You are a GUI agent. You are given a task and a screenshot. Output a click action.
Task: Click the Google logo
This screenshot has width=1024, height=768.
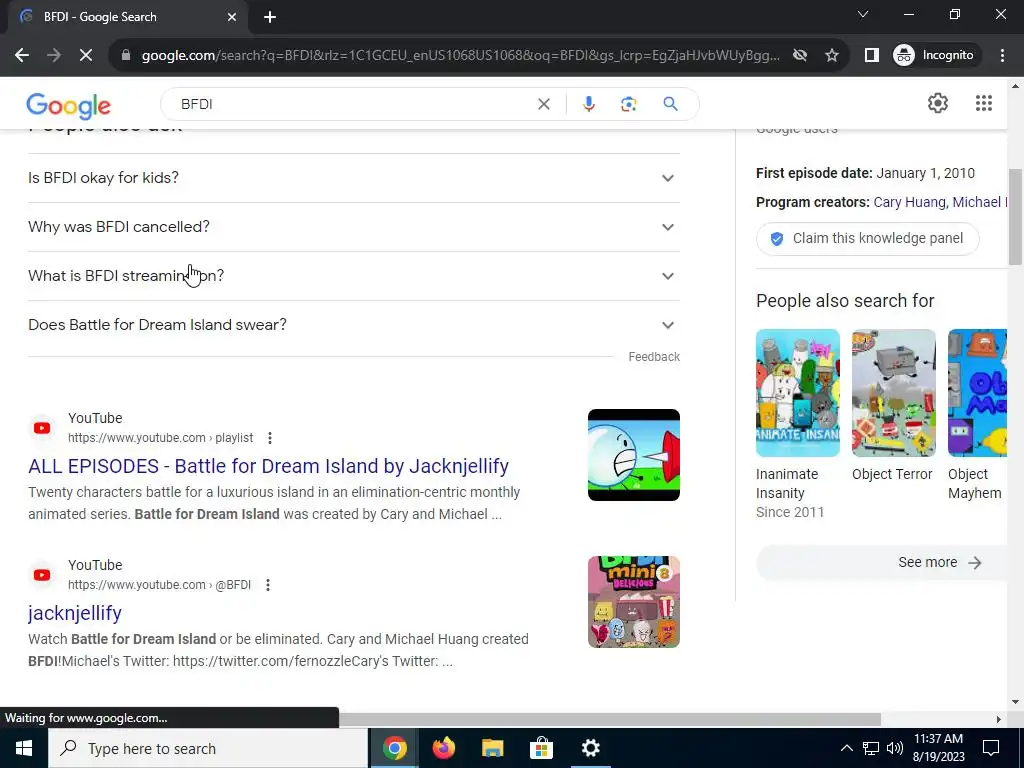69,106
